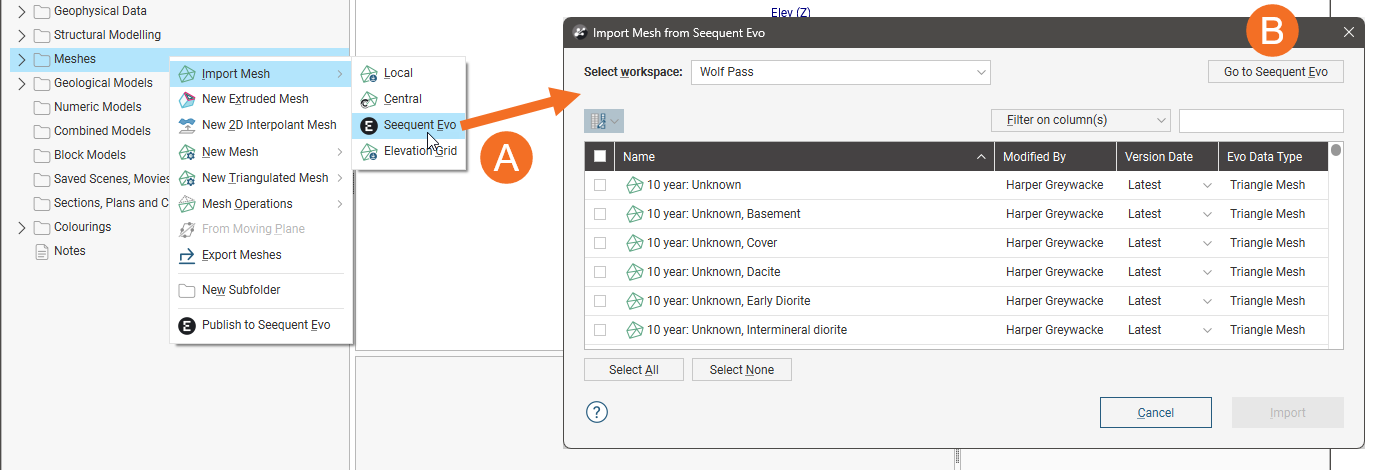1373x470 pixels.
Task: Click the Seequent Evo icon in submenu
Action: click(369, 125)
